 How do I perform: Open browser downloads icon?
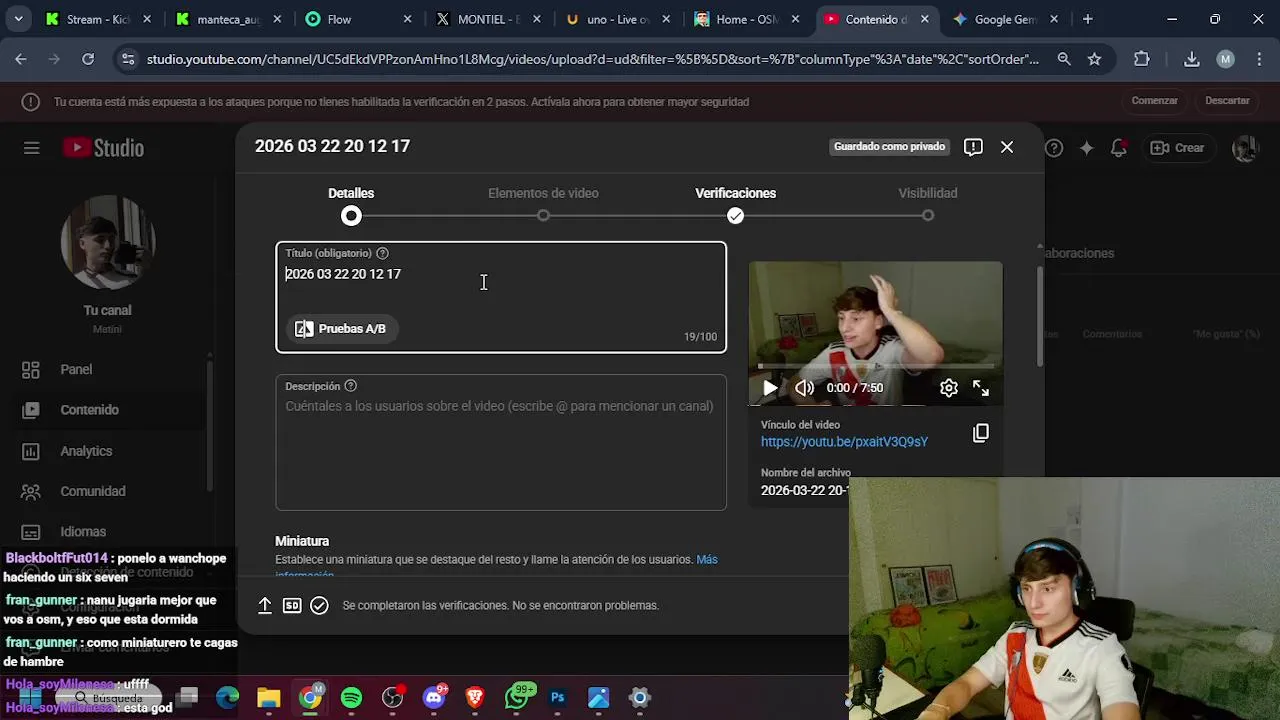[1192, 59]
